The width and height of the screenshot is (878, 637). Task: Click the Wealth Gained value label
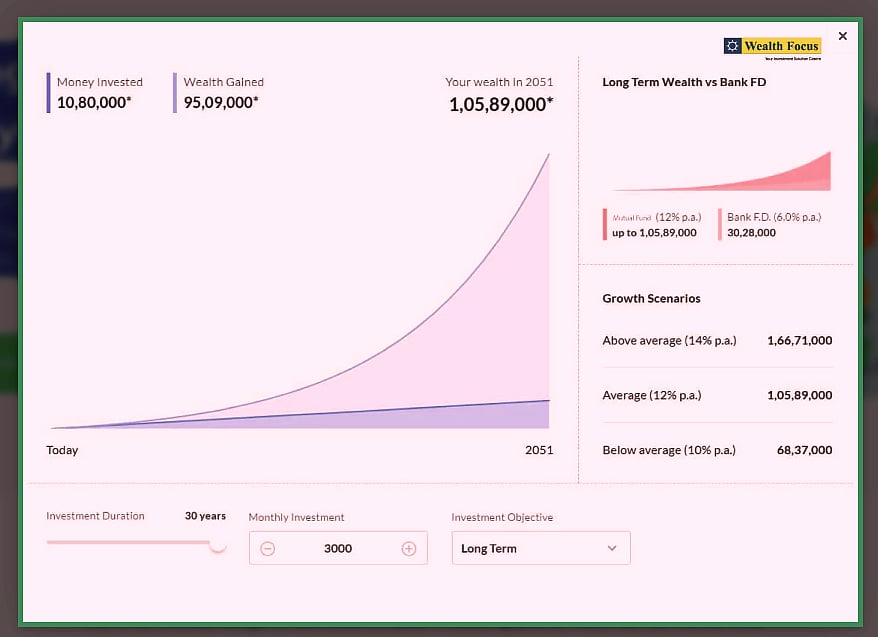220,102
